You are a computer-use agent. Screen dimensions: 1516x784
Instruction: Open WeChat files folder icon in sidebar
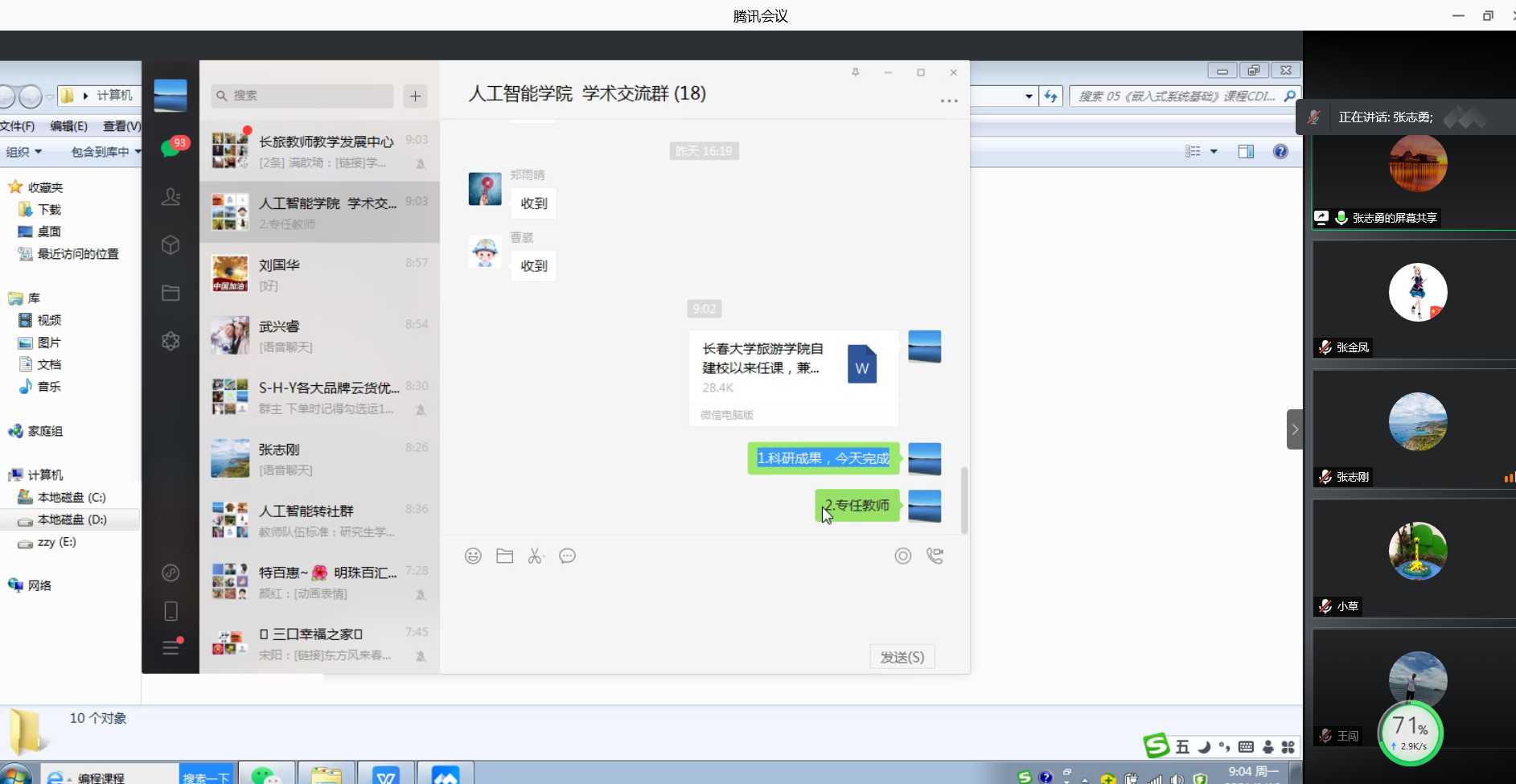click(170, 293)
